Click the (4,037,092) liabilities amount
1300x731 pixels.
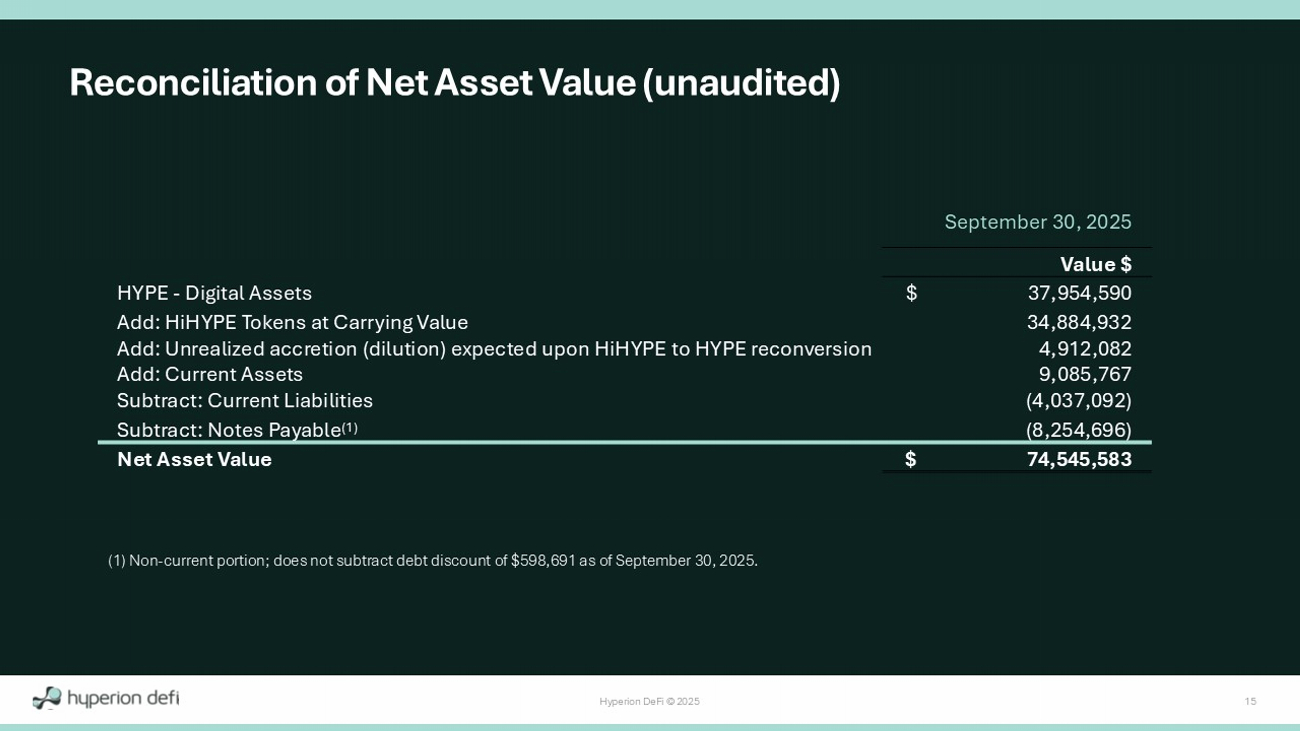[x=1078, y=400]
